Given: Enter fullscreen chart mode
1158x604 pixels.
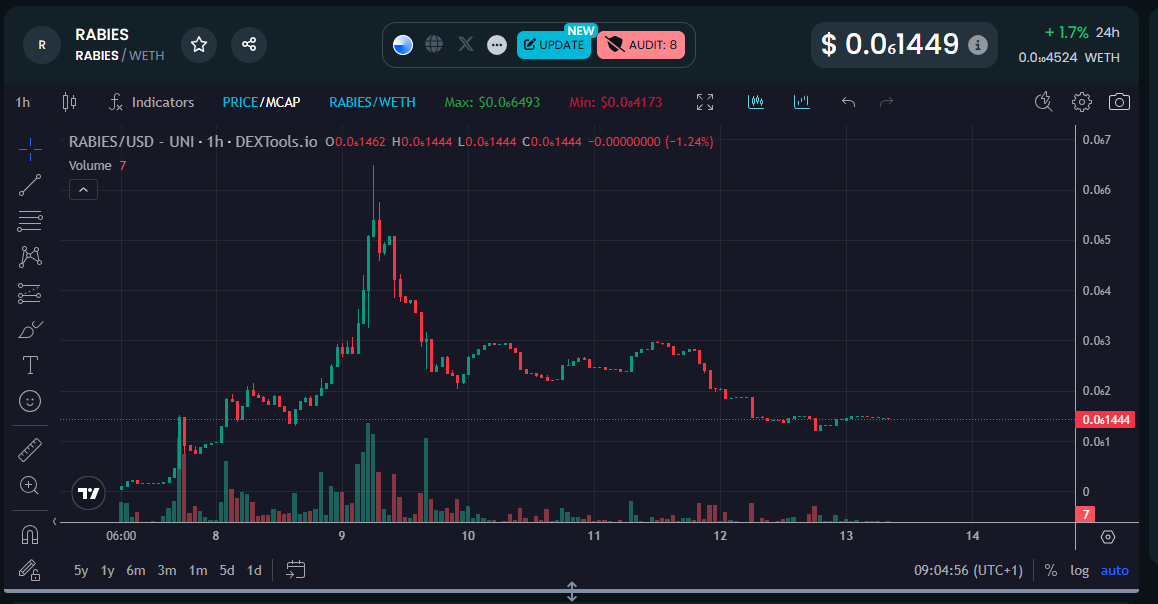Looking at the screenshot, I should point(705,102).
